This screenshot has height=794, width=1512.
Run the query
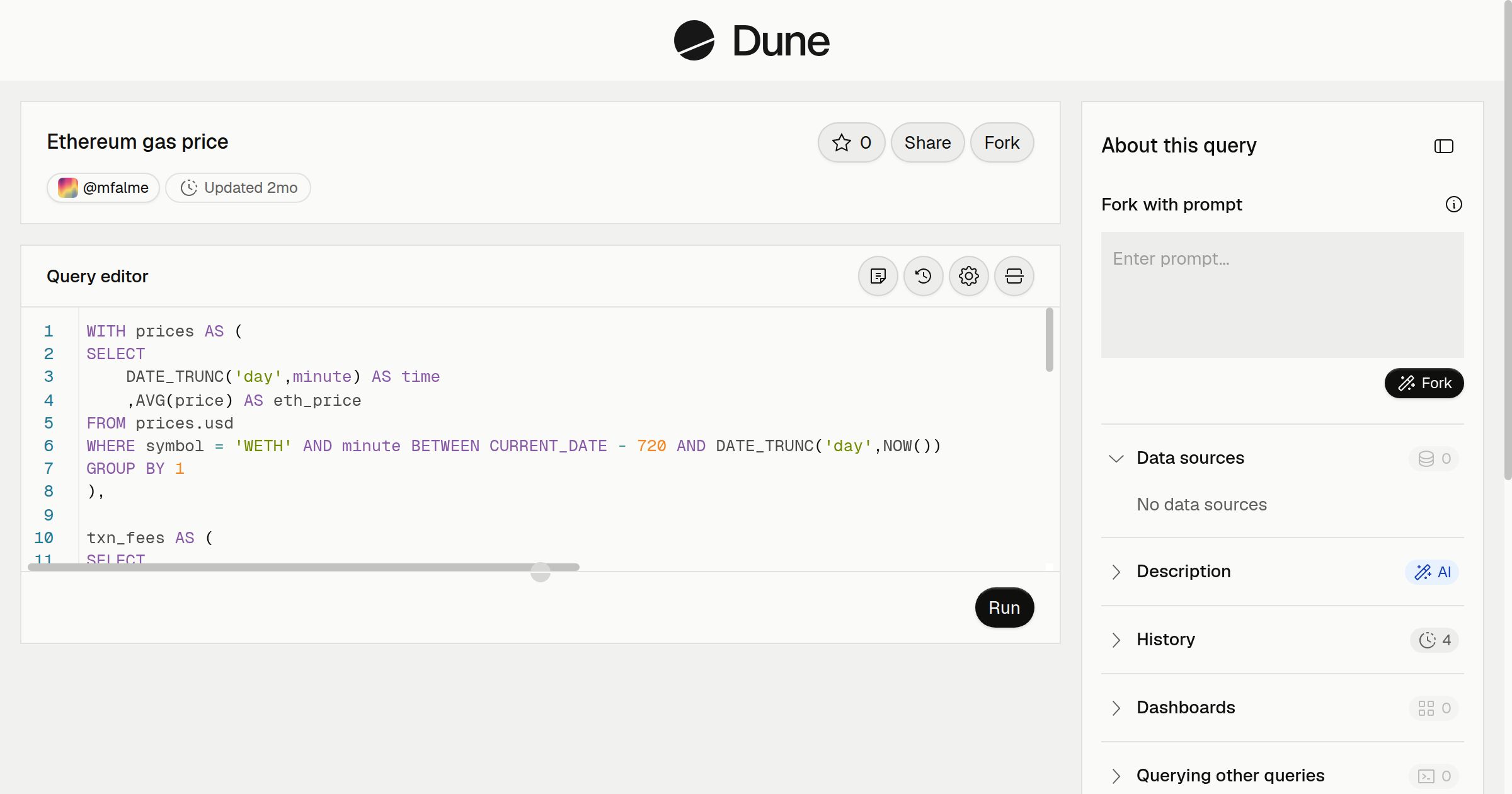pos(1004,607)
